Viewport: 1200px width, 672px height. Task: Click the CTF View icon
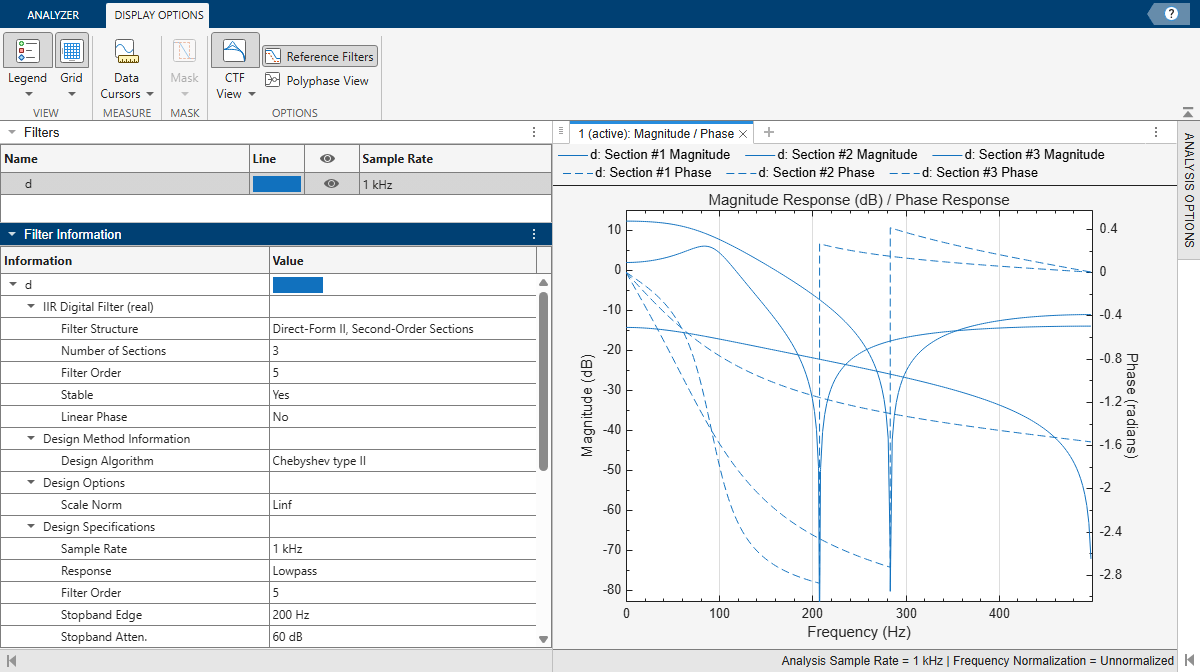[x=235, y=51]
